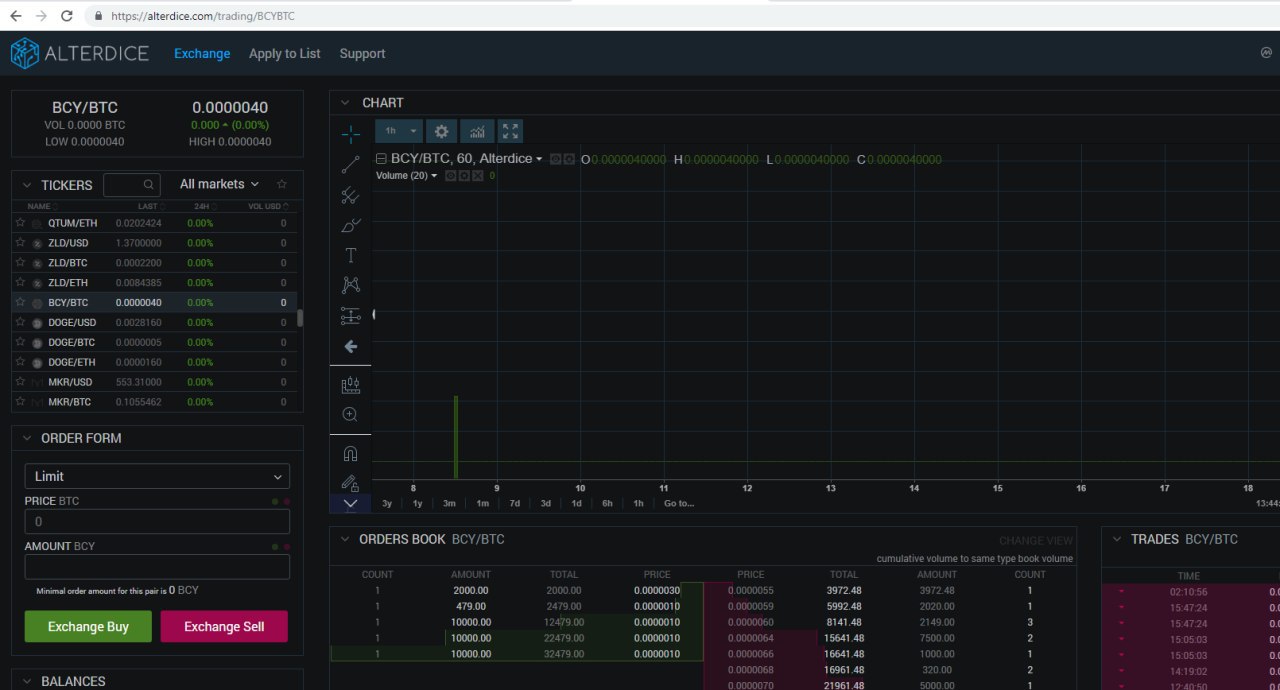
Task: Reload the browser page
Action: coord(67,16)
